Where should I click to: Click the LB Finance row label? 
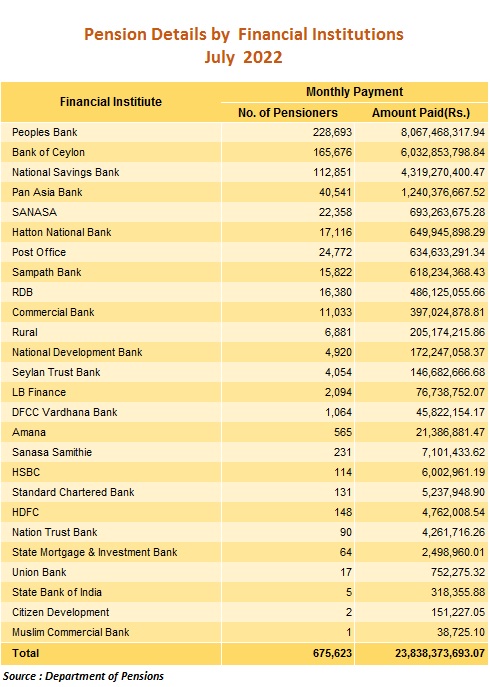[39, 392]
